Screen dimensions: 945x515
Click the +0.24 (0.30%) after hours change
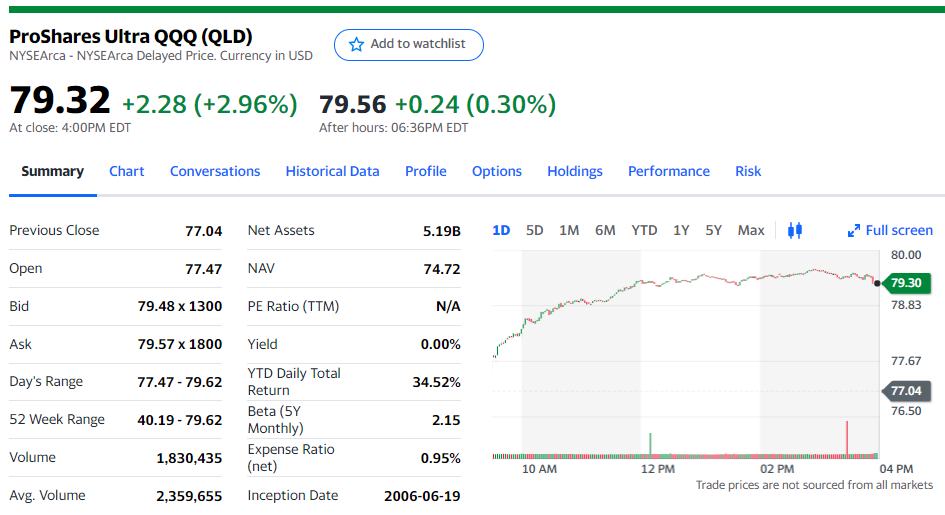(x=476, y=105)
